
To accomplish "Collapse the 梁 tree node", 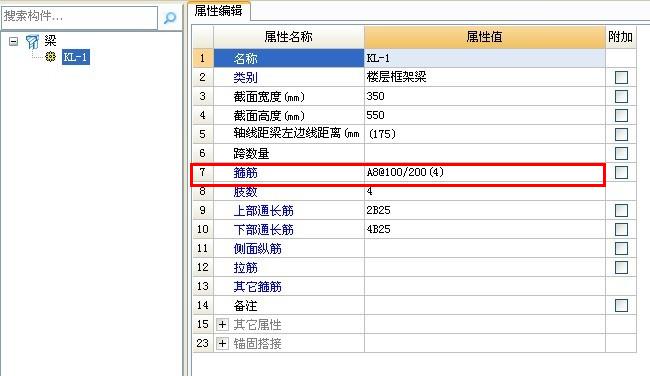I will tap(14, 41).
